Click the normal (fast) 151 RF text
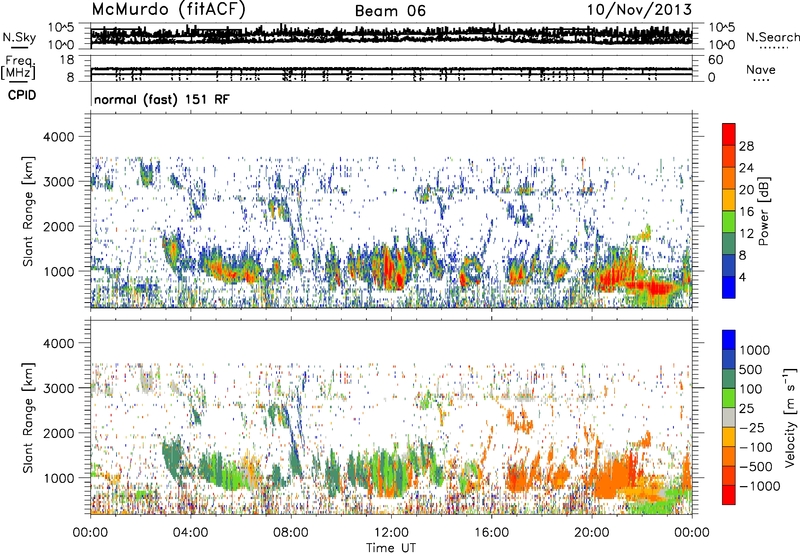The image size is (800, 554). 162,99
